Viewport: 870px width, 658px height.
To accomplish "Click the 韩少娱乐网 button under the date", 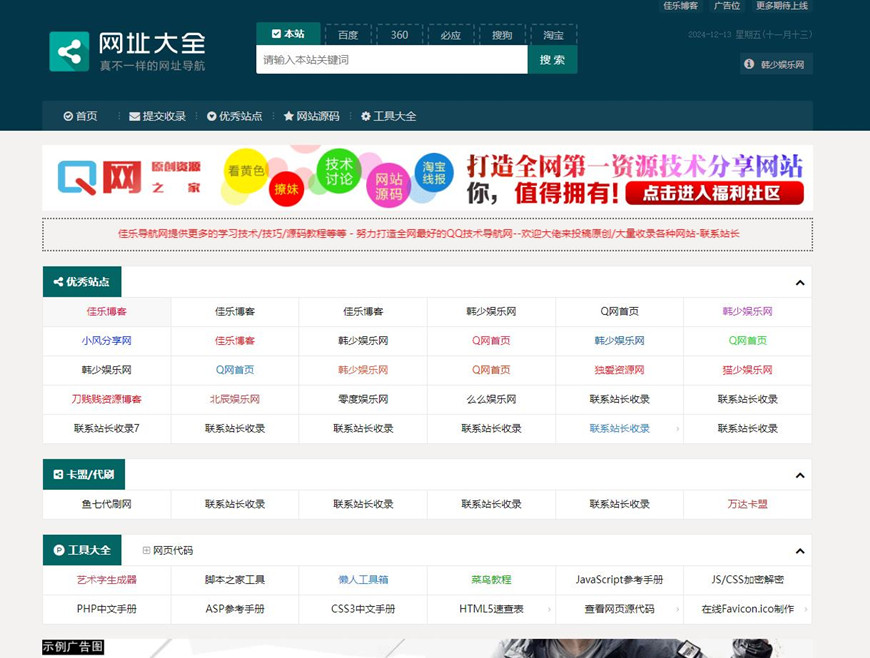I will pyautogui.click(x=776, y=64).
